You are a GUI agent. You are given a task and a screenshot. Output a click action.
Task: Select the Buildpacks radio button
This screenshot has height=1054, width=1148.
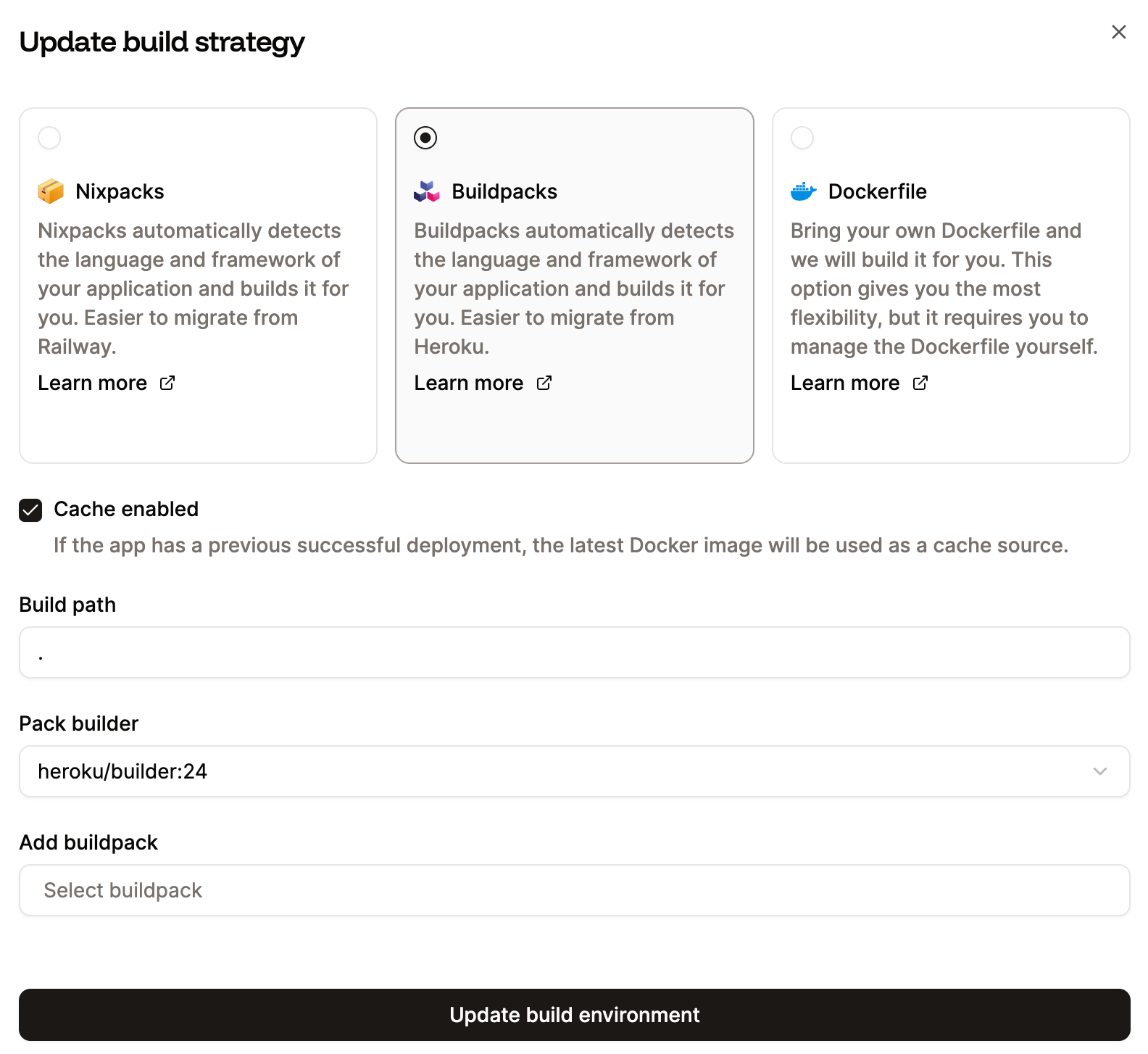(x=425, y=138)
